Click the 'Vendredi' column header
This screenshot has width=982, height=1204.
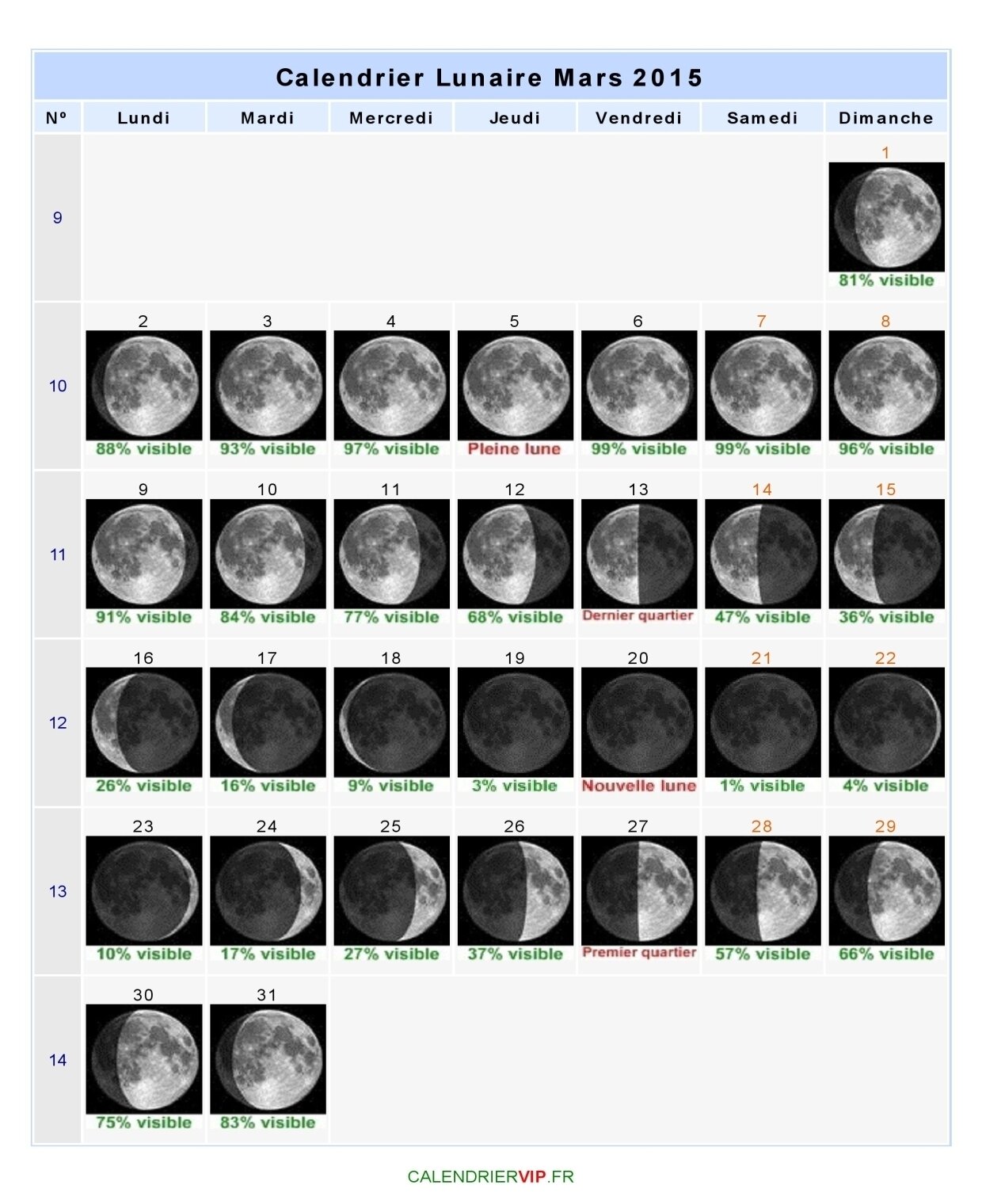(639, 117)
